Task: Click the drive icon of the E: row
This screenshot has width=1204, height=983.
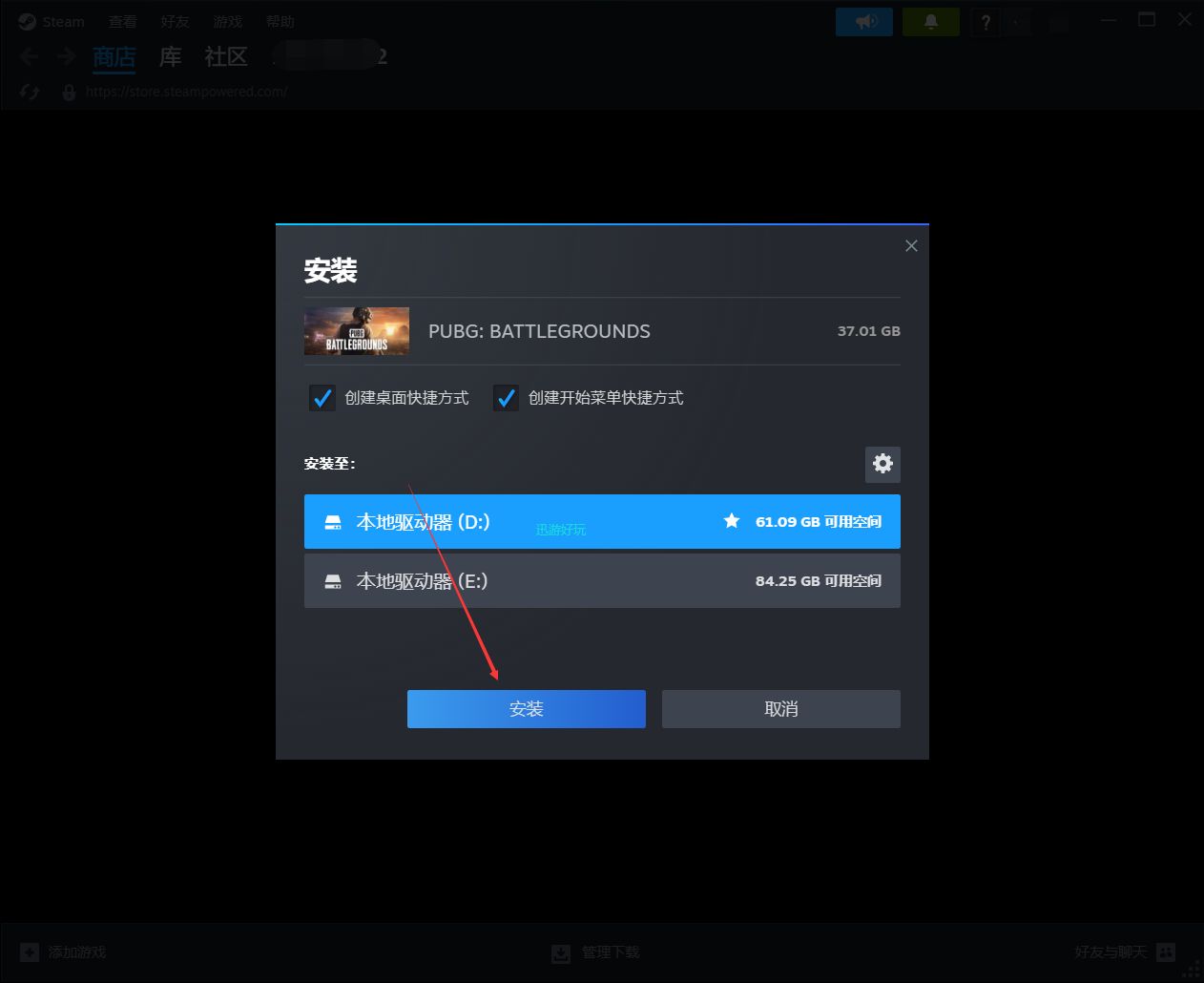Action: coord(333,581)
